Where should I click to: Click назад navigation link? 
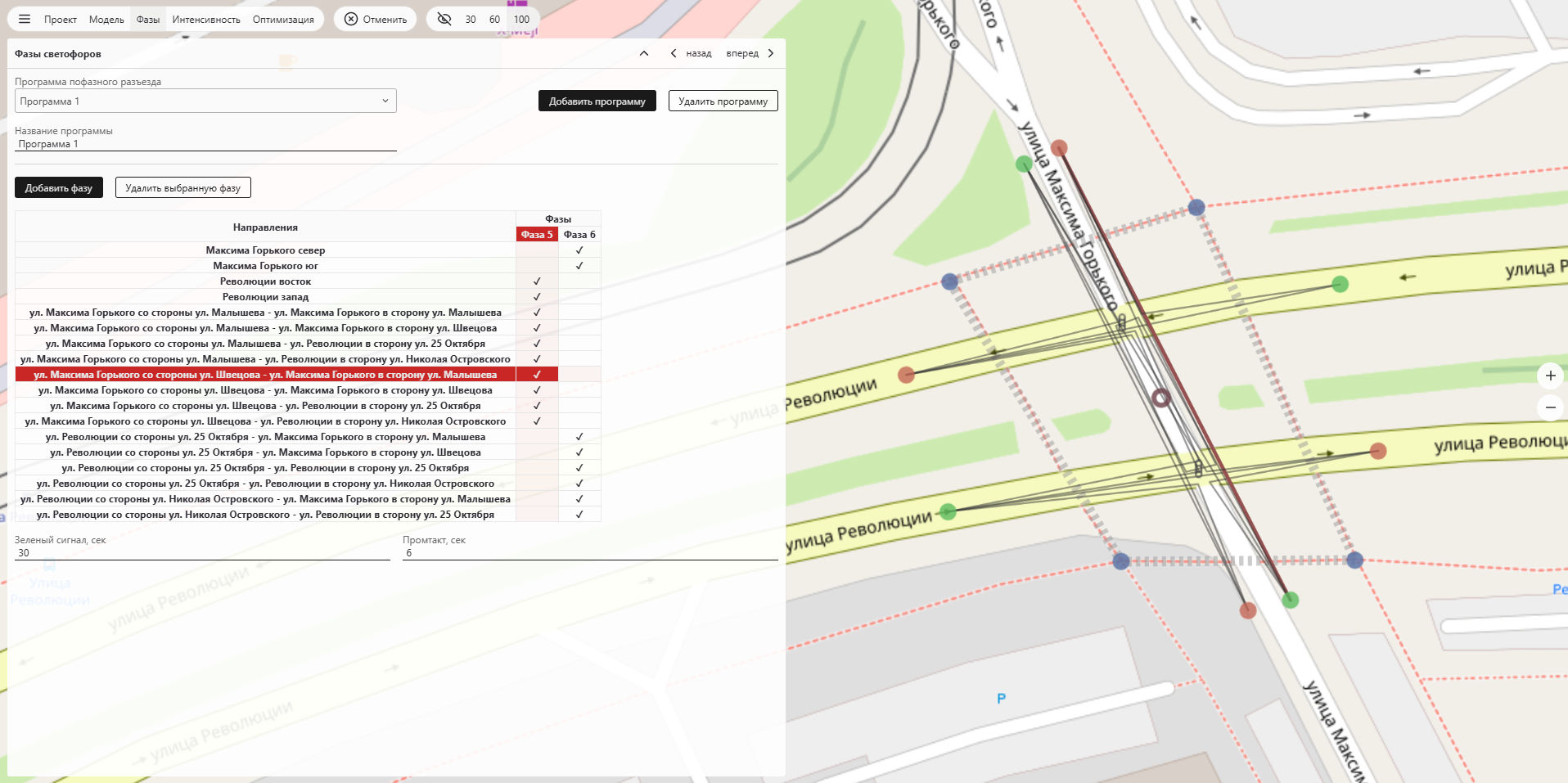click(699, 53)
